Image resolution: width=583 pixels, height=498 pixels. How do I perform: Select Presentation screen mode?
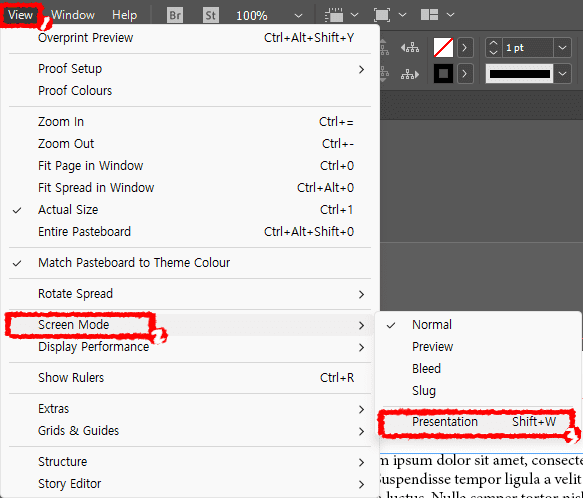coord(478,422)
